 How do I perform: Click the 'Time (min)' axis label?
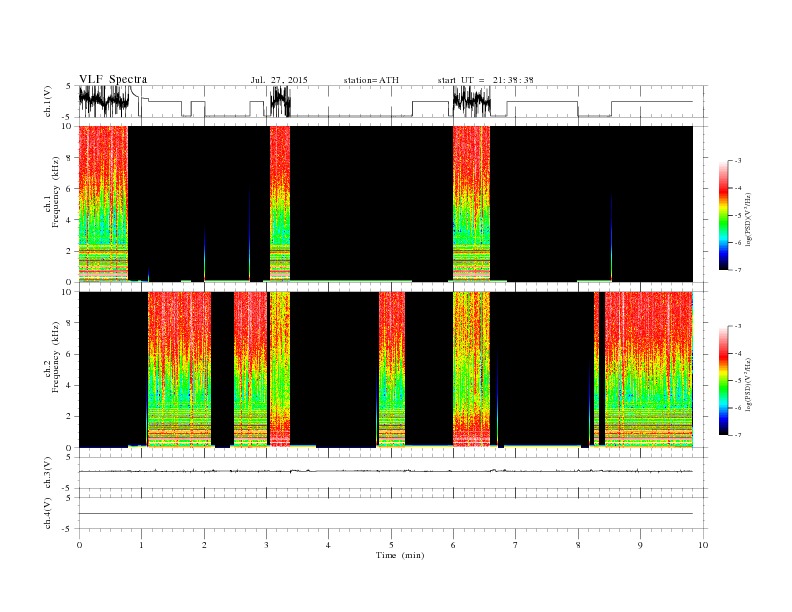pos(400,555)
